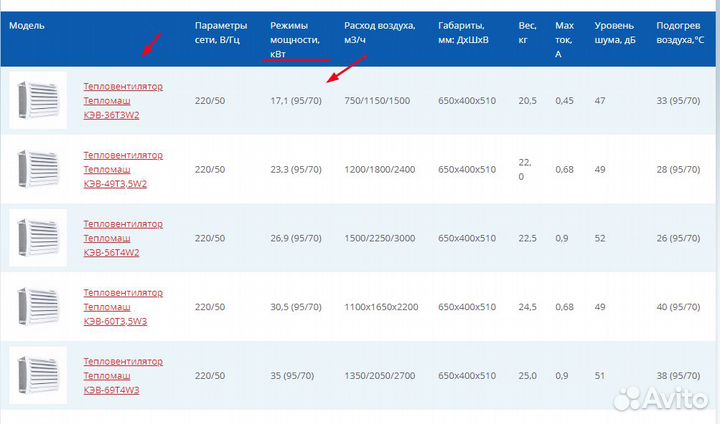The image size is (720, 424).
Task: Open the Тепломаш КЭВ-56Т4W2 product link
Action: click(x=122, y=238)
